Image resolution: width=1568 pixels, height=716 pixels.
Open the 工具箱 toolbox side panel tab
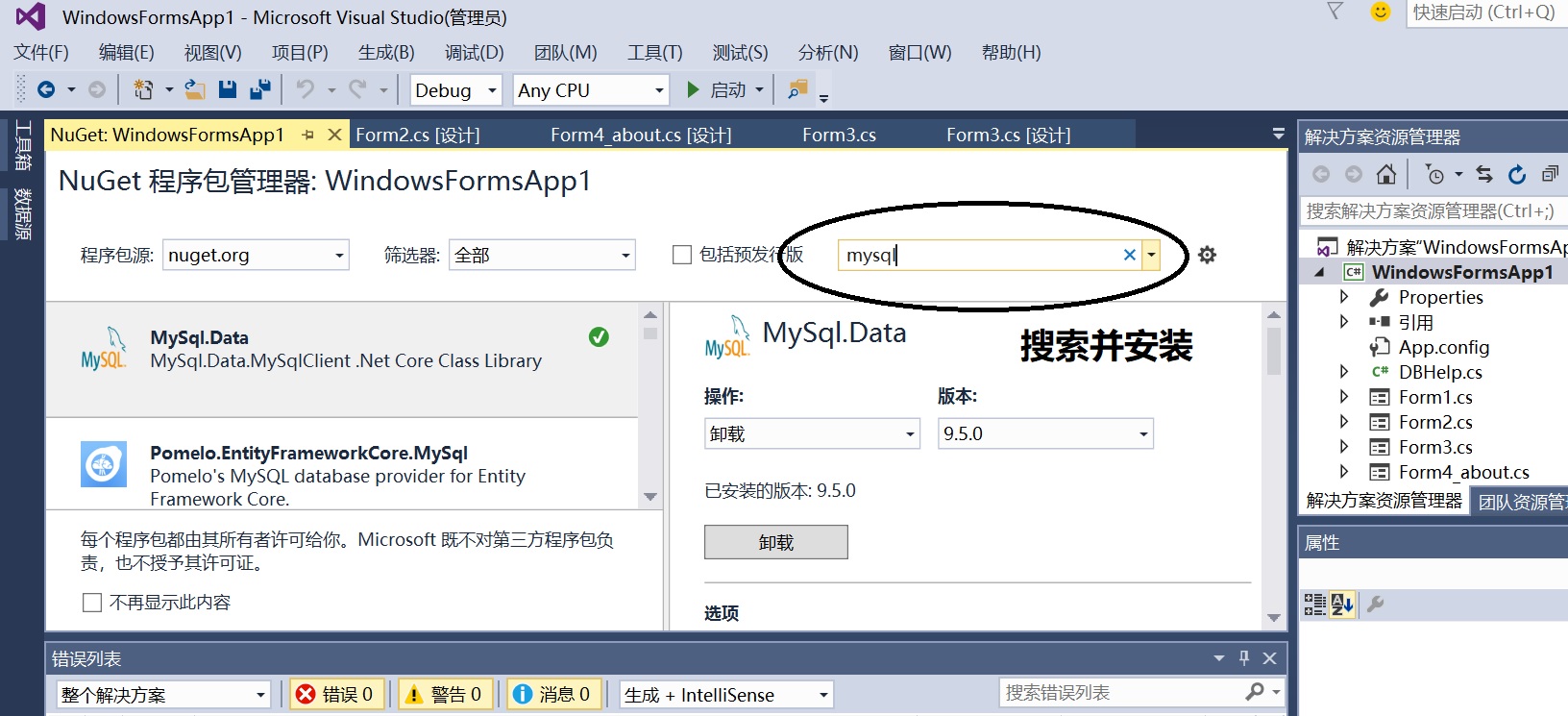[23, 145]
